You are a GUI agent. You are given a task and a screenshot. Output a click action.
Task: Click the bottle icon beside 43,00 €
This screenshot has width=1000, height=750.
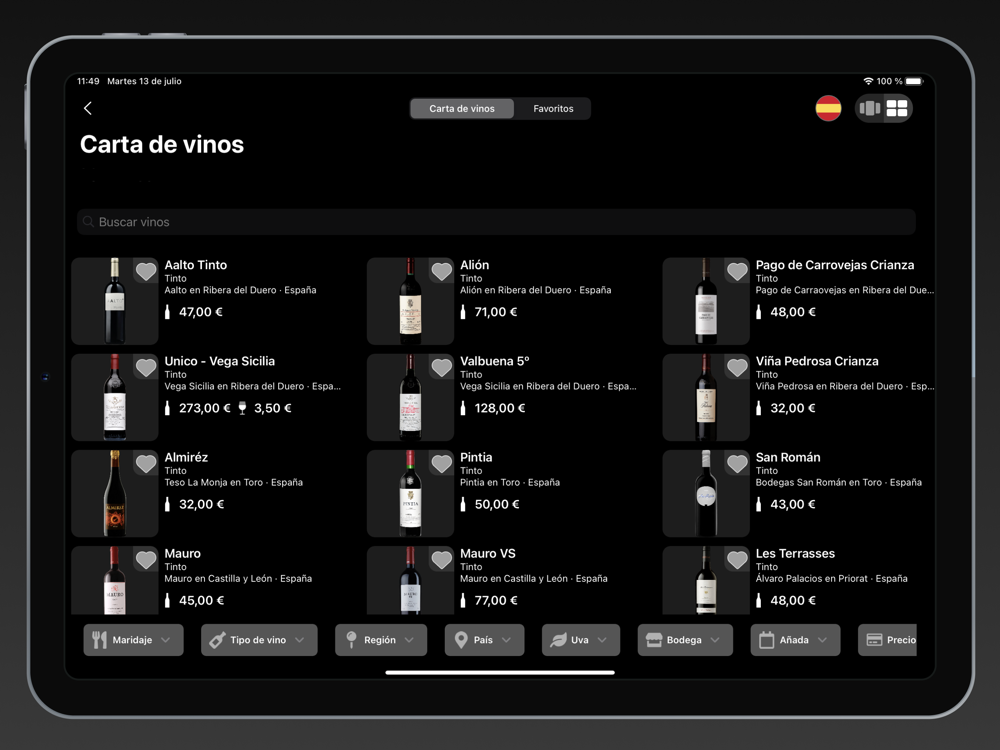[758, 504]
